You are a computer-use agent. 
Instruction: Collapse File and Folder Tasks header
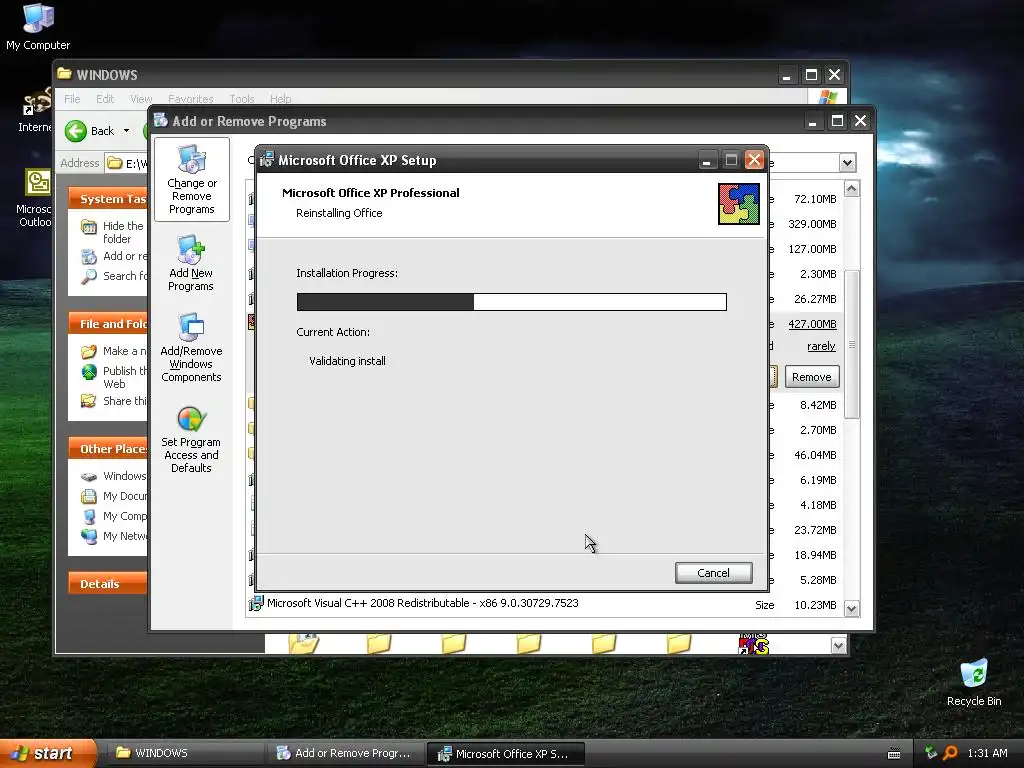[x=108, y=324]
